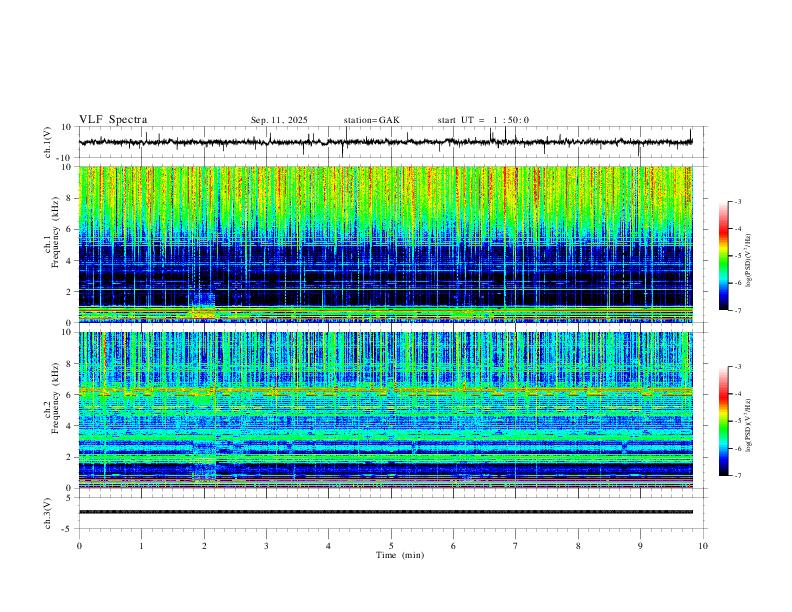Viewport: 792px width, 612px height.
Task: Click the "VLF Spectra" plot title
Action: pyautogui.click(x=113, y=119)
